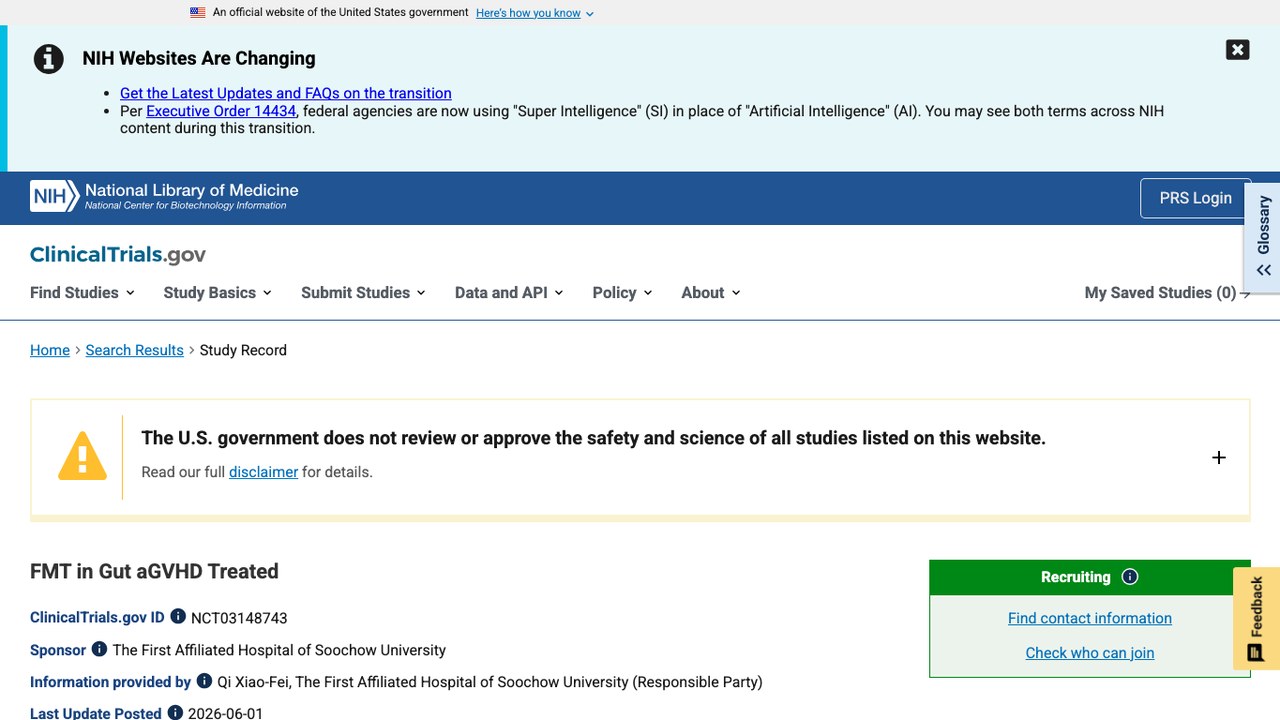
Task: Open the Glossary side panel
Action: coord(1263,237)
